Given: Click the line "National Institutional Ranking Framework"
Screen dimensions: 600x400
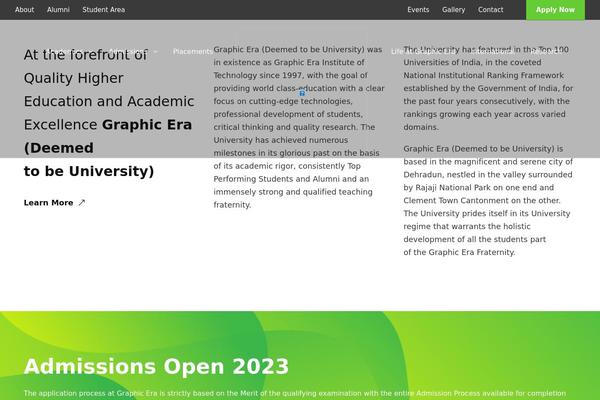Looking at the screenshot, I should pyautogui.click(x=483, y=75).
